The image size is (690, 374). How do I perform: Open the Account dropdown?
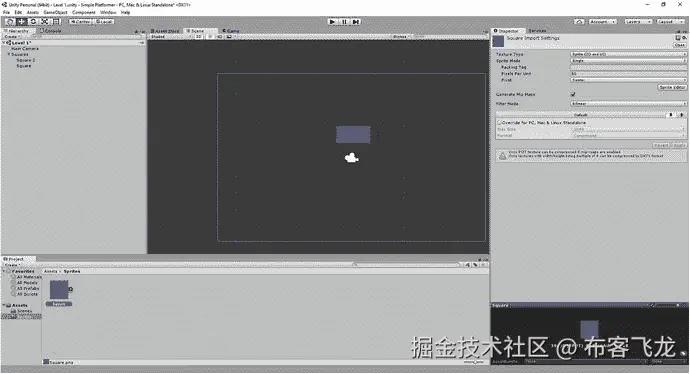[602, 21]
